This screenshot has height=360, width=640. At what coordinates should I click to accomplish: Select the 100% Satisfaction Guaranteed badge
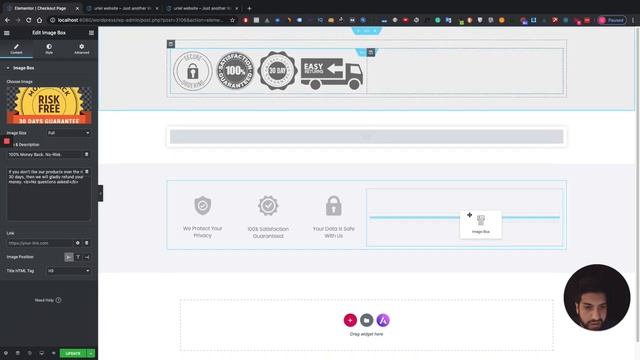pos(235,71)
